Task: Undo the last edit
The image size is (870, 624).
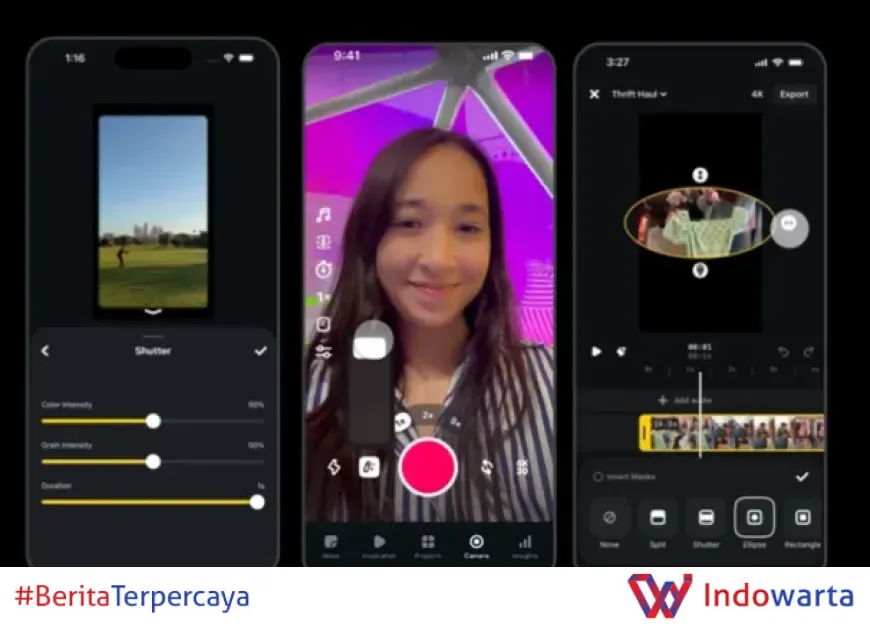Action: pyautogui.click(x=783, y=352)
